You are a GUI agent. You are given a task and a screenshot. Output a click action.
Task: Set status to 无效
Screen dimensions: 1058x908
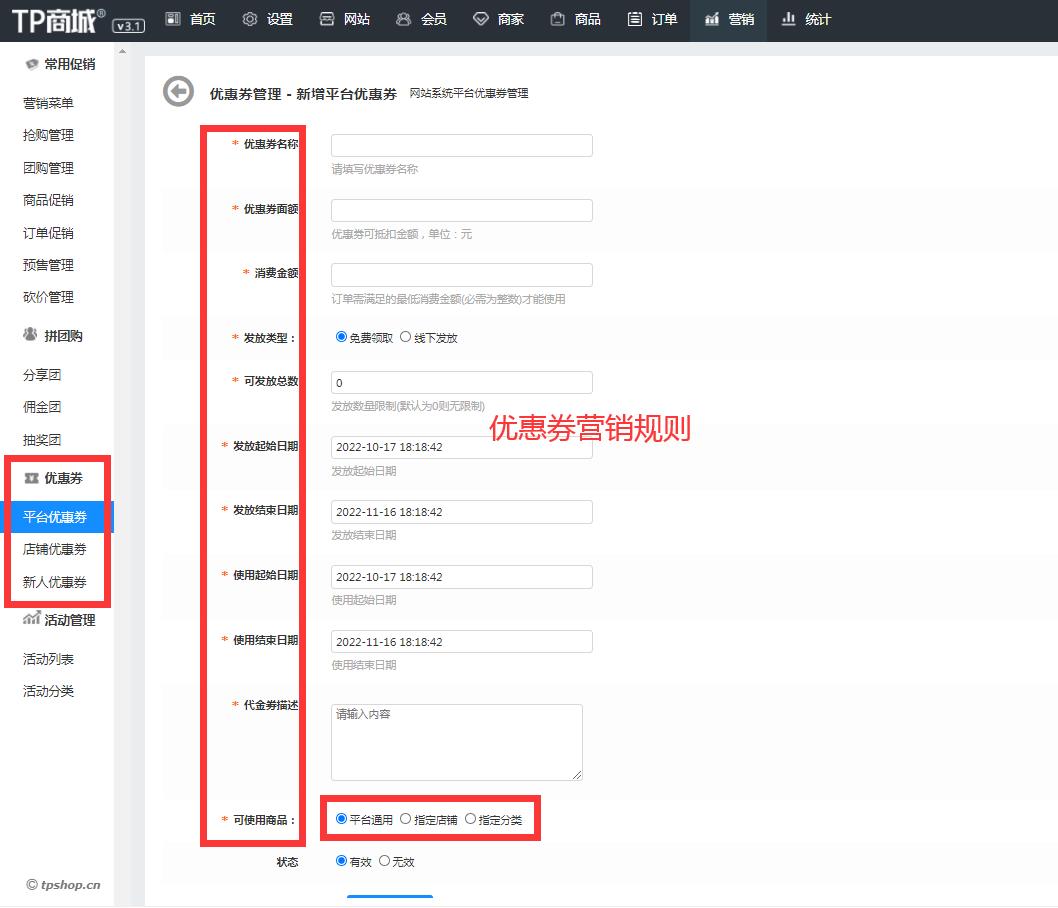(384, 860)
